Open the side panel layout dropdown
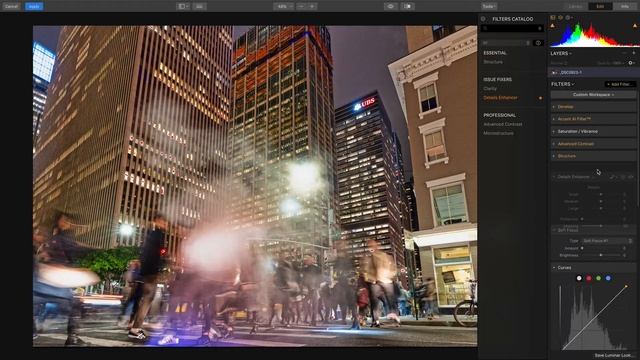 pyautogui.click(x=183, y=7)
